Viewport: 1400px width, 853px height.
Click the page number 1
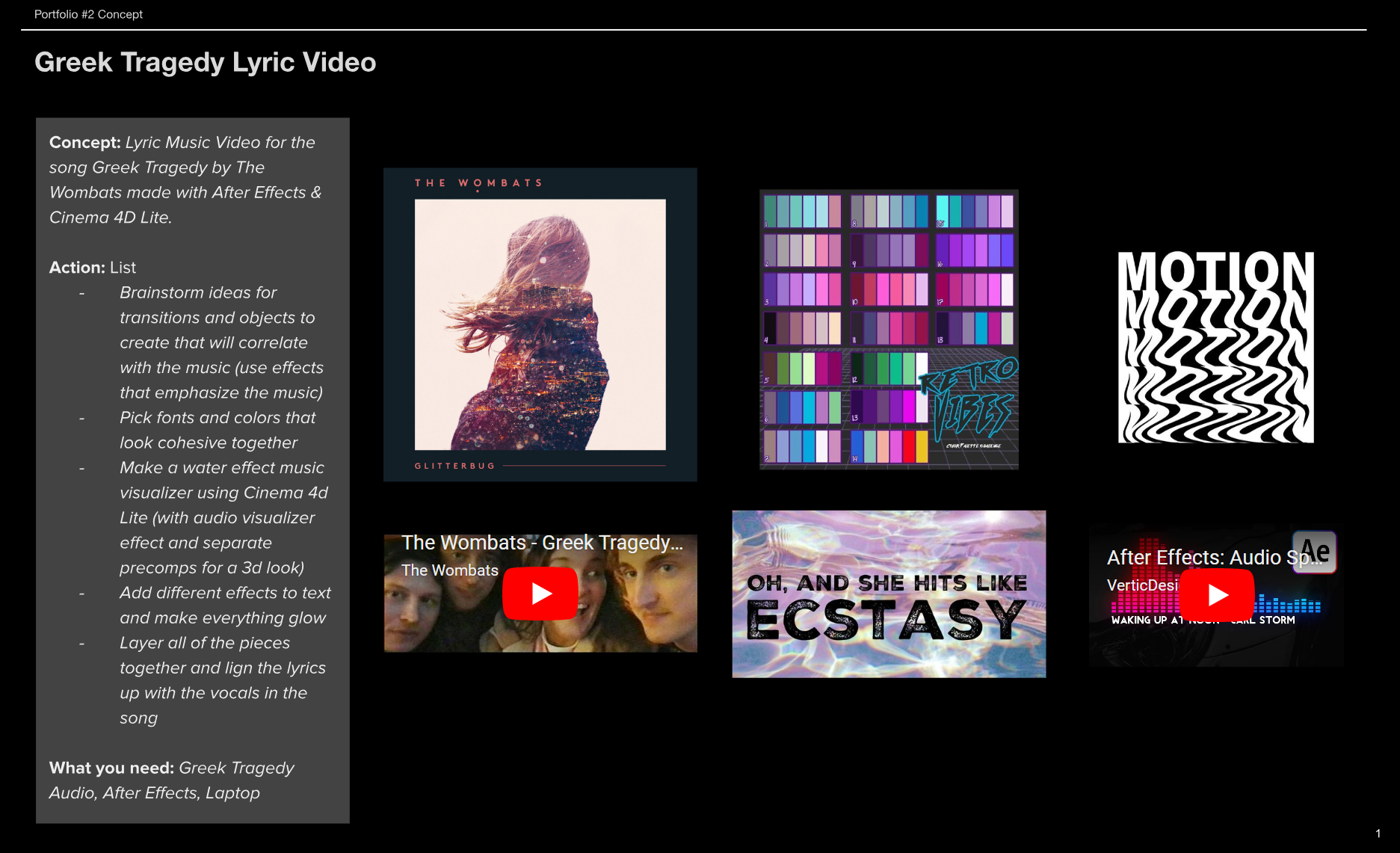point(1378,833)
